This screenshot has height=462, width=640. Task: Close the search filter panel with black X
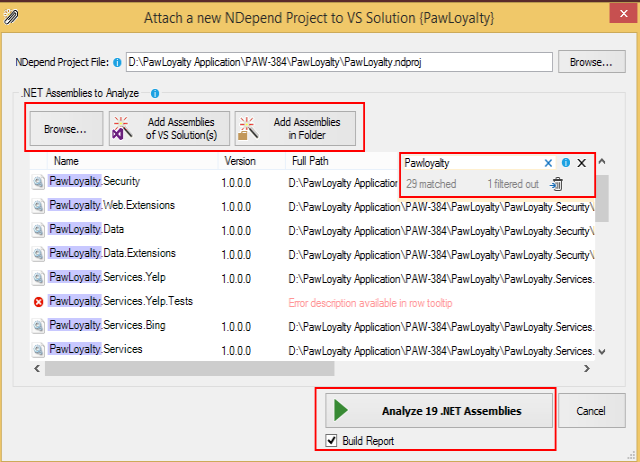pyautogui.click(x=582, y=163)
